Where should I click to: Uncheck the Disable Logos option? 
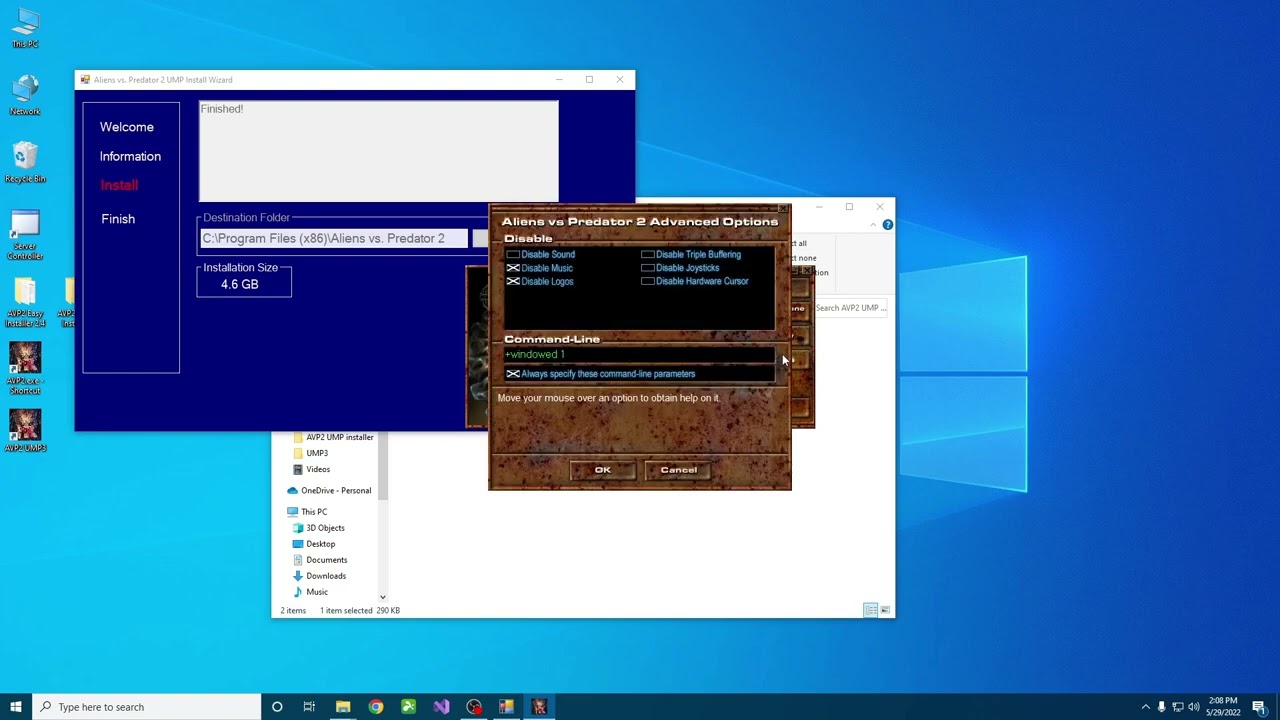point(540,282)
